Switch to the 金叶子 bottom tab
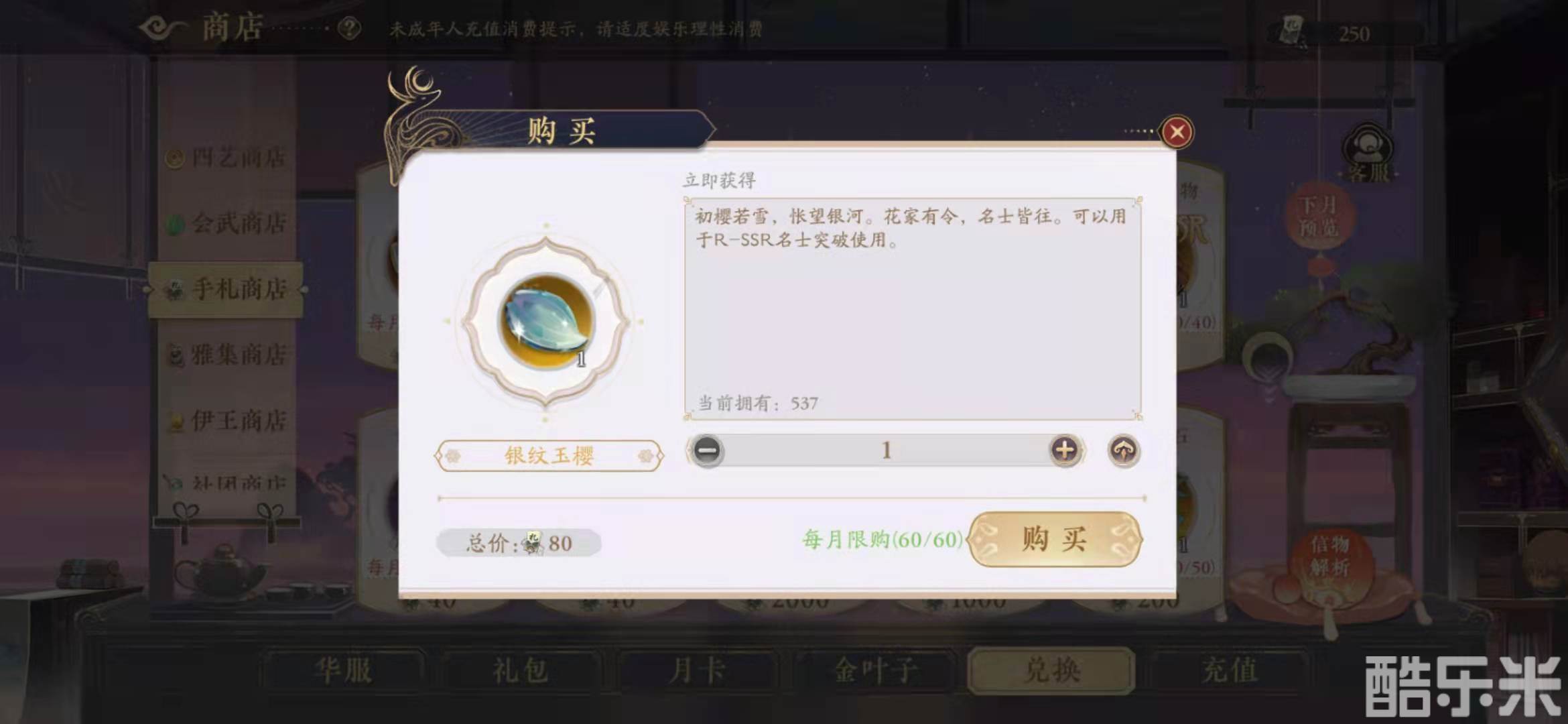Screen dimensions: 1568x724 [x=874, y=670]
